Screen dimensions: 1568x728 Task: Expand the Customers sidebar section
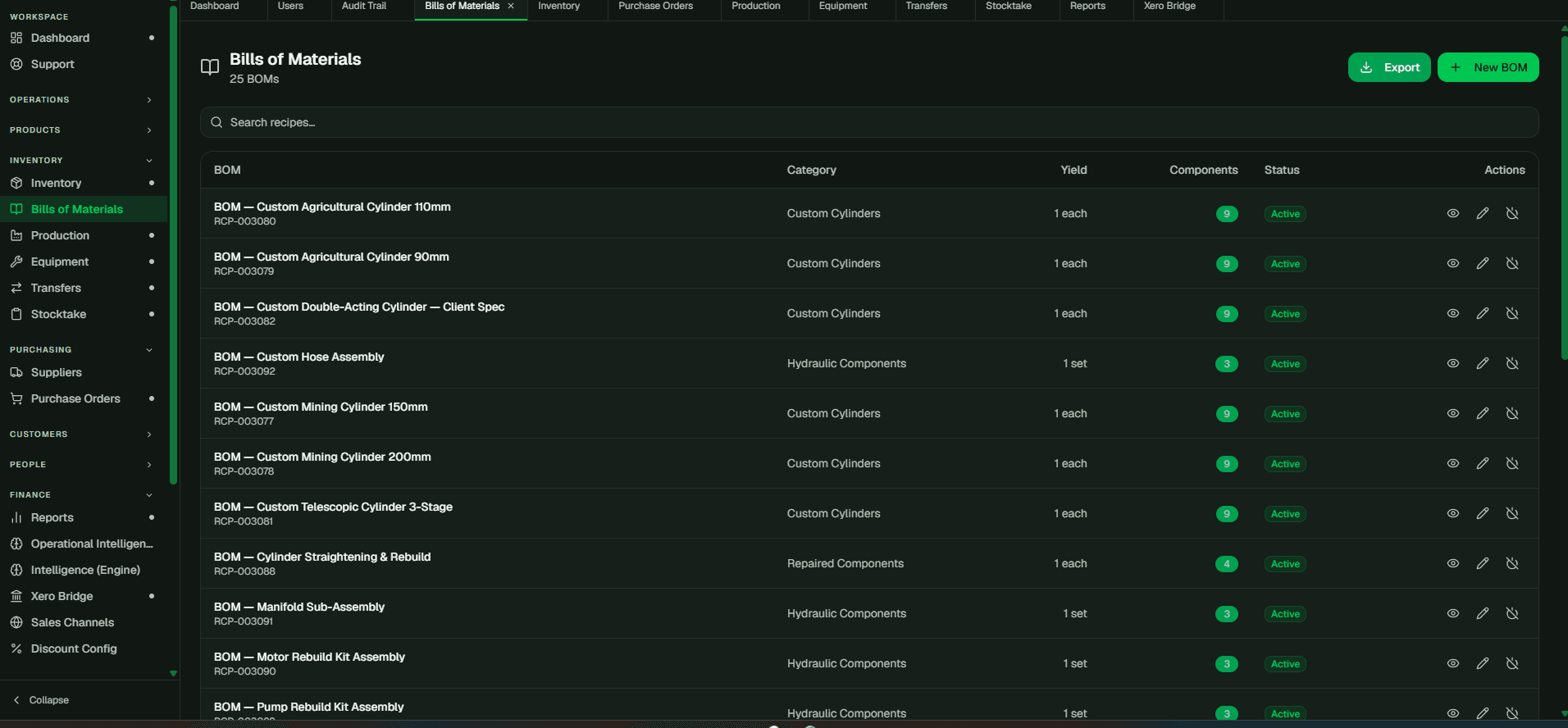tap(82, 435)
